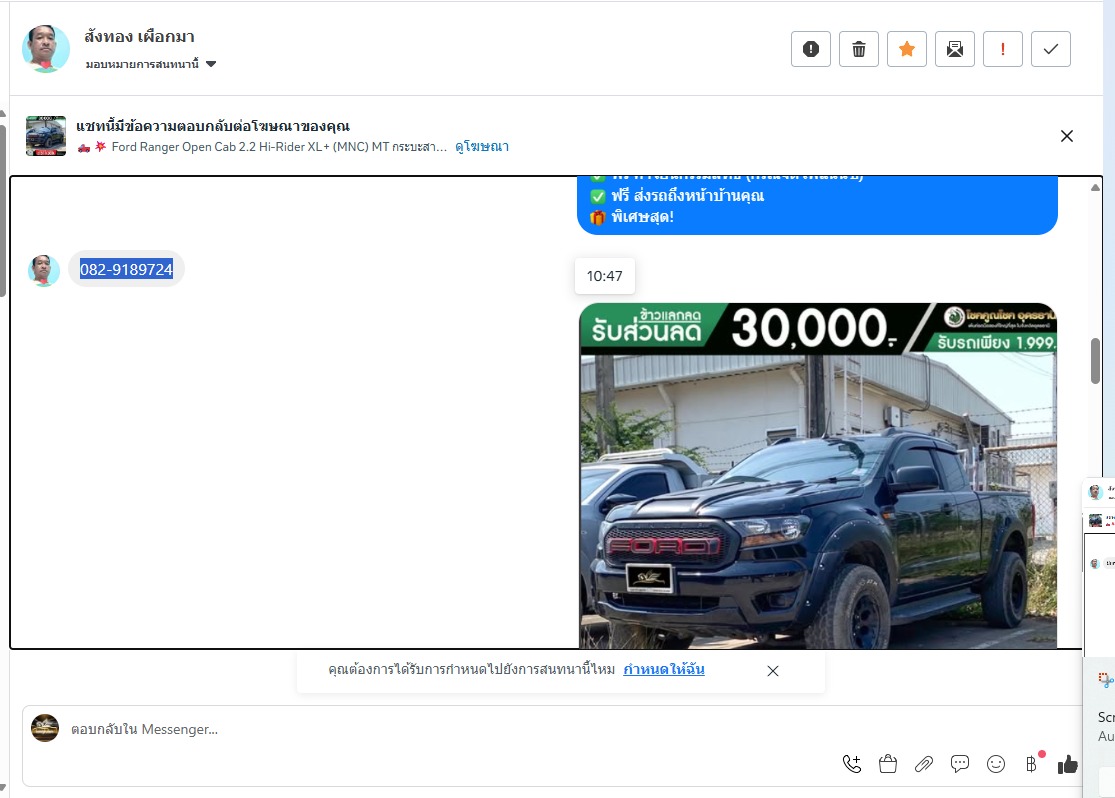
Task: Click the phone call request icon
Action: point(852,764)
